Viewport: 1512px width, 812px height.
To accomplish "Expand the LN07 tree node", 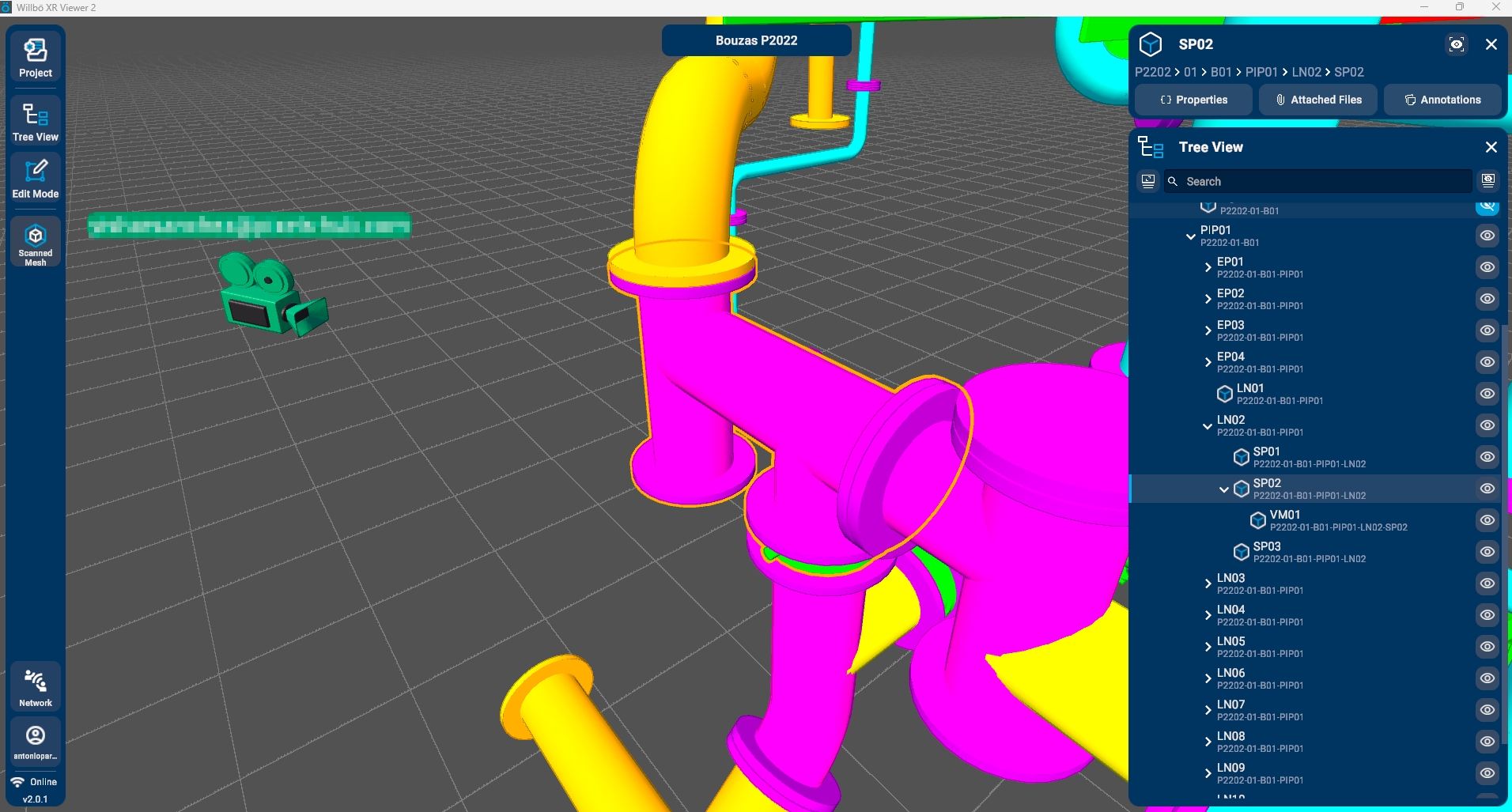I will click(x=1208, y=710).
